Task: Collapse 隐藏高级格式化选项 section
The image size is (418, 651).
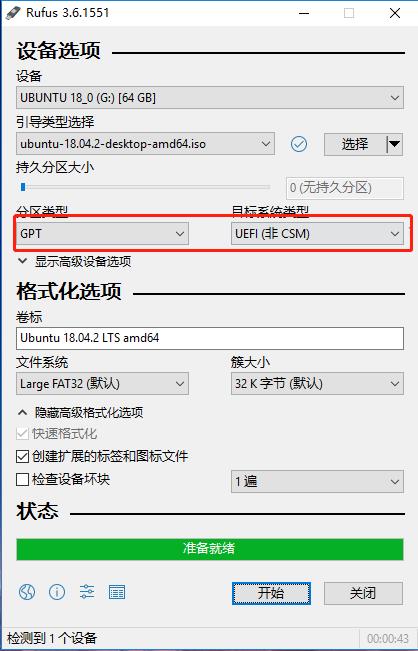Action: [81, 412]
